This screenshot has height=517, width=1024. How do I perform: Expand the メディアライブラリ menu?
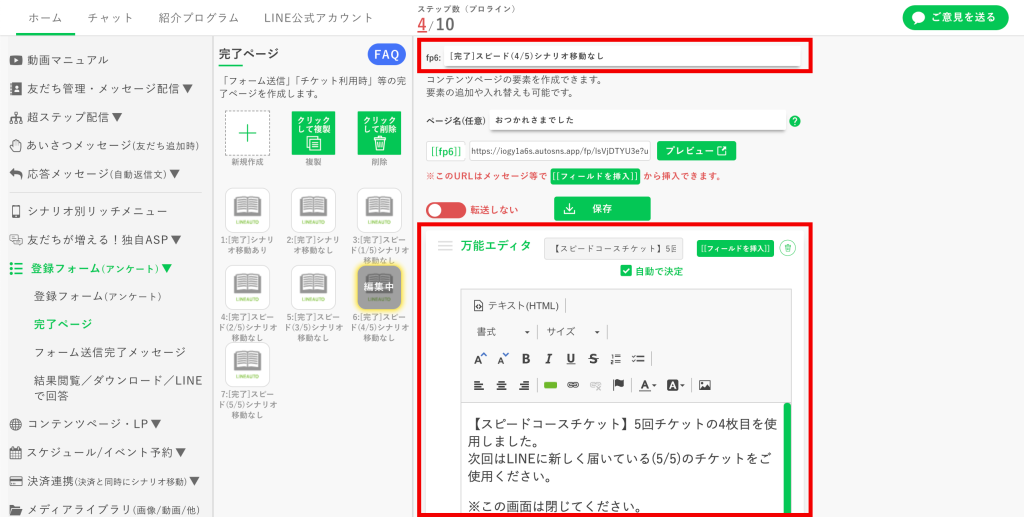coord(104,510)
